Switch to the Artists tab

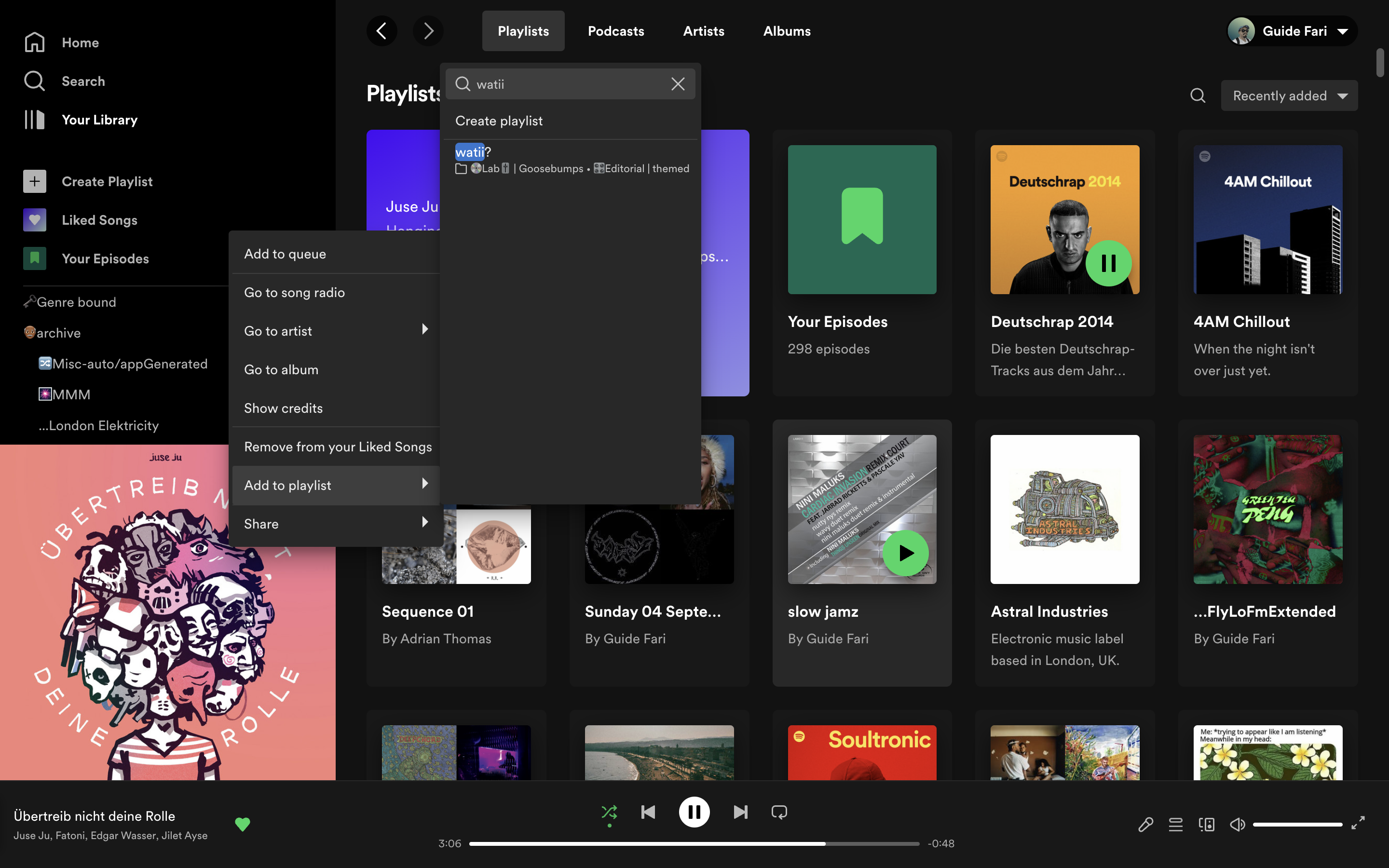[704, 31]
